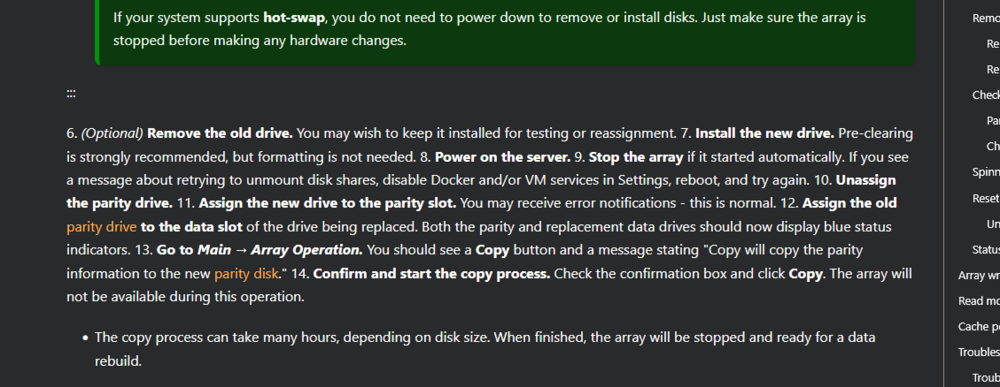
Task: Navigate to the "Troubles…" sidebar heading
Action: pyautogui.click(x=979, y=352)
